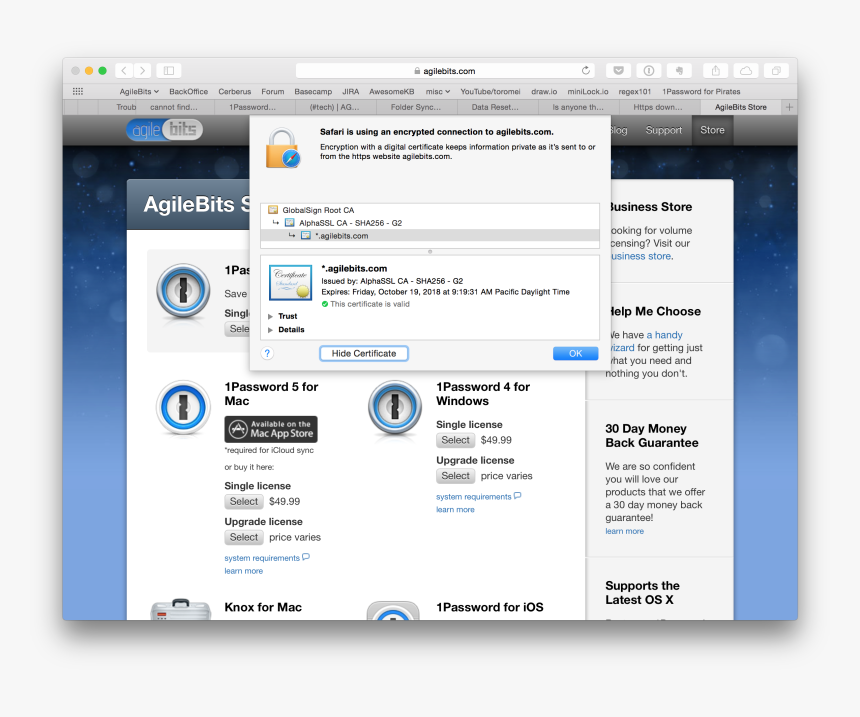Click the certificate thumbnail image
The width and height of the screenshot is (860, 717).
291,282
